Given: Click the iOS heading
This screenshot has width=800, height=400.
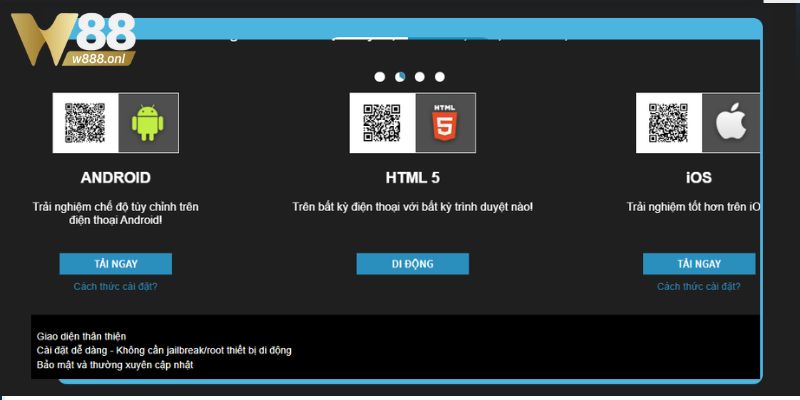Looking at the screenshot, I should coord(698,178).
